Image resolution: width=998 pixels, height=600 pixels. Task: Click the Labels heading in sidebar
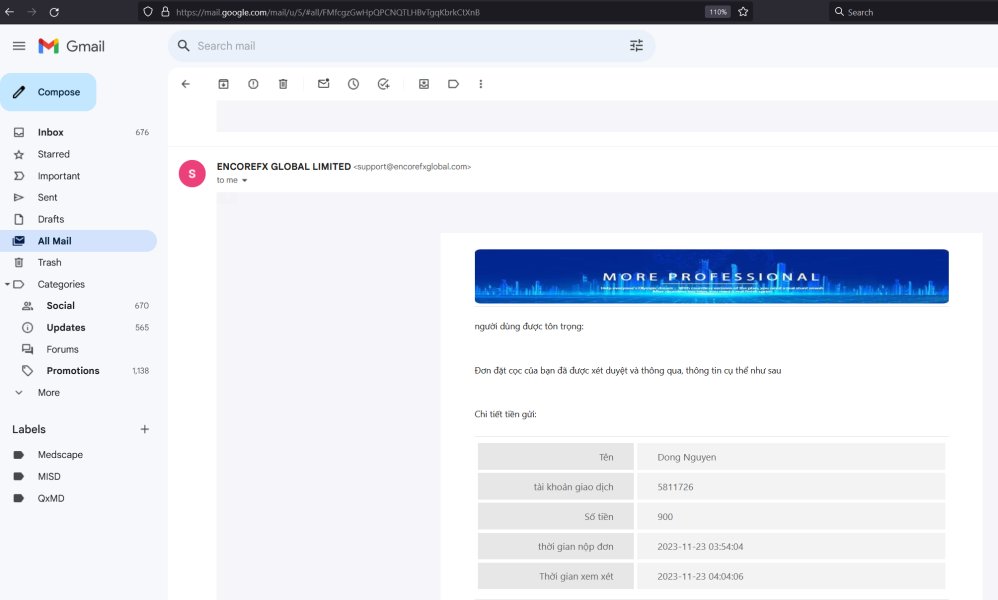point(29,429)
